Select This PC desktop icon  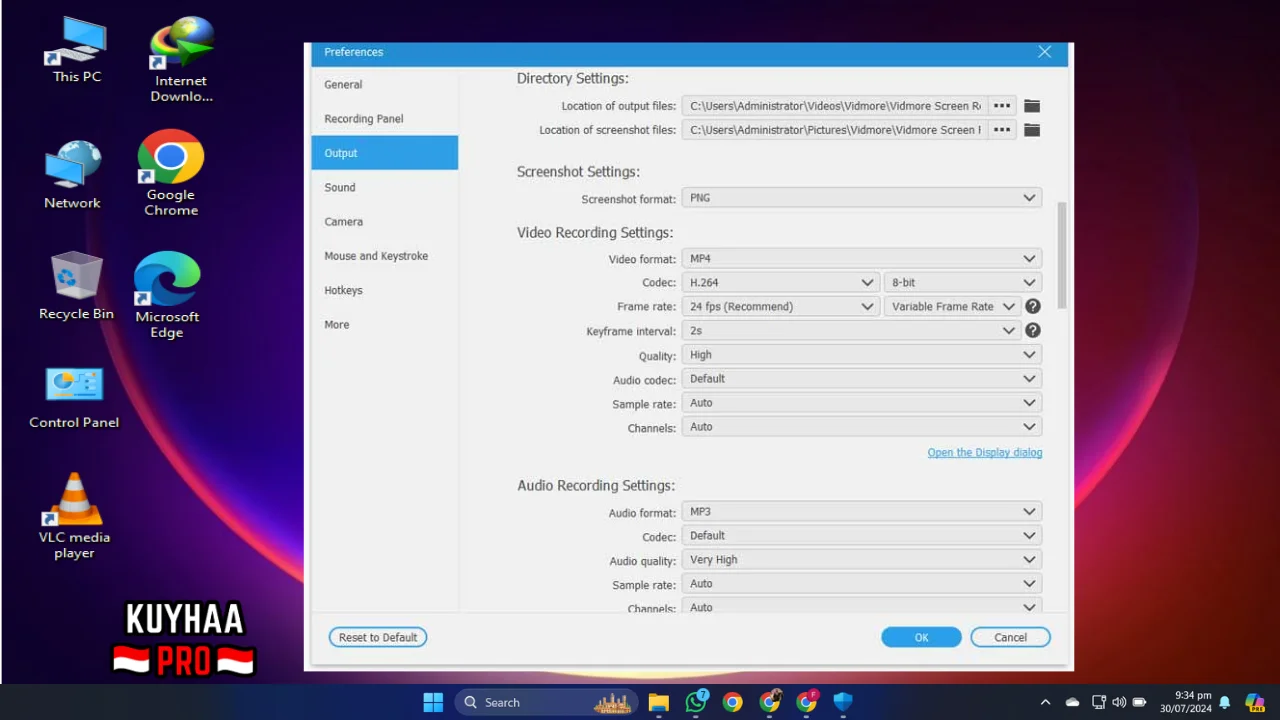pyautogui.click(x=77, y=50)
